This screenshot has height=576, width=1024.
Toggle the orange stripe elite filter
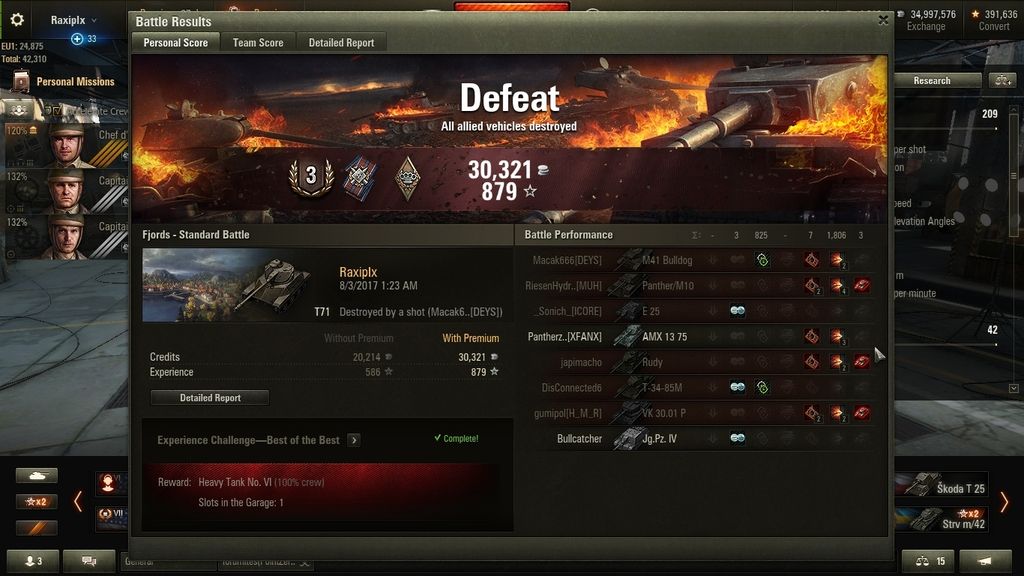[x=37, y=528]
